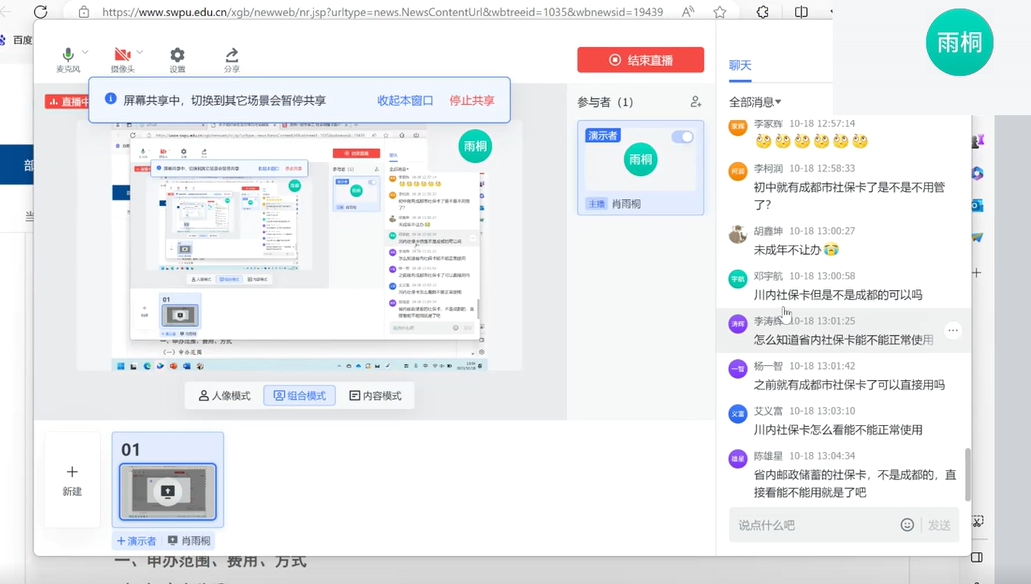Viewport: 1031px width, 584px height.
Task: Open the settings (设置) gear icon
Action: click(177, 55)
